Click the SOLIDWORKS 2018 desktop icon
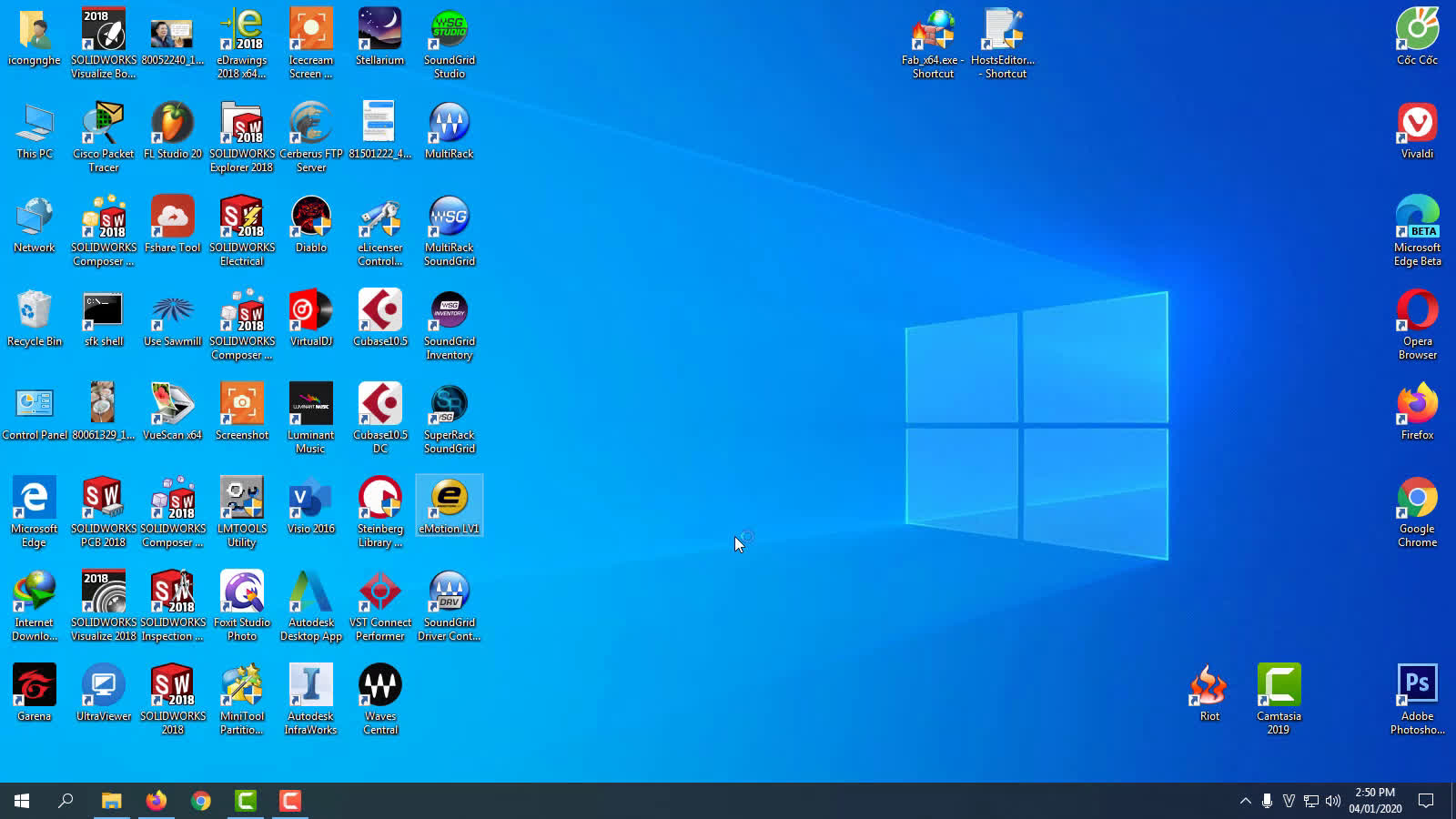This screenshot has height=819, width=1456. [x=173, y=700]
